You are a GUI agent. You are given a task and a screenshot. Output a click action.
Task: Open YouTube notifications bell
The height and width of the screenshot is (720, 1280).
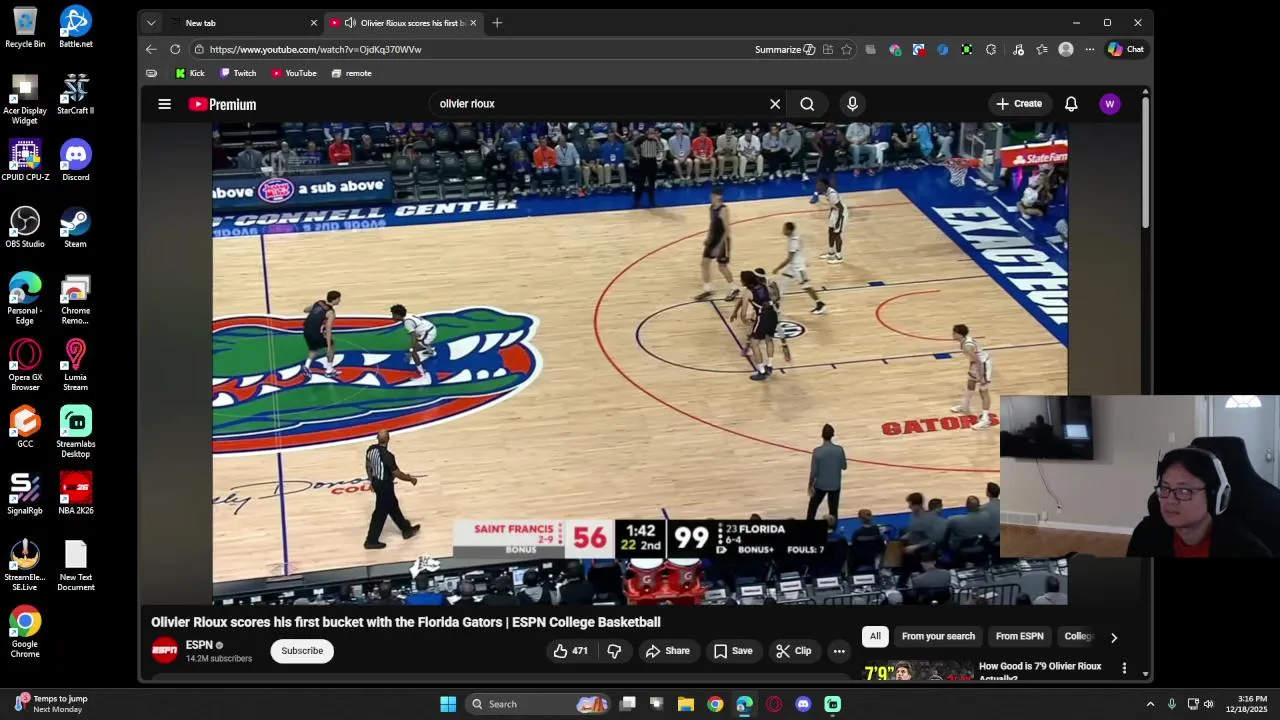(x=1071, y=104)
